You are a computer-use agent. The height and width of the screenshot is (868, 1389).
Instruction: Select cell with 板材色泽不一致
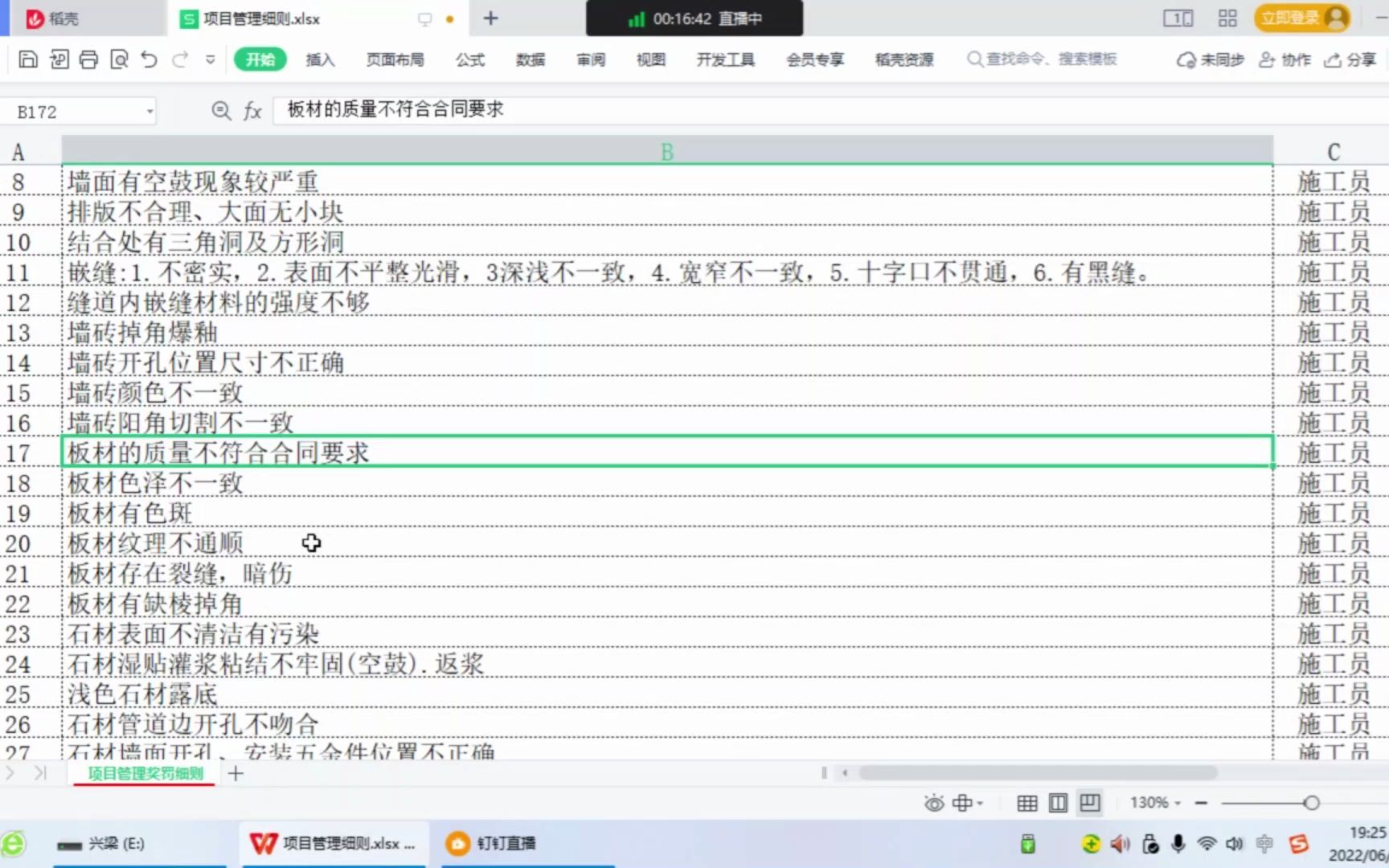[x=667, y=483]
